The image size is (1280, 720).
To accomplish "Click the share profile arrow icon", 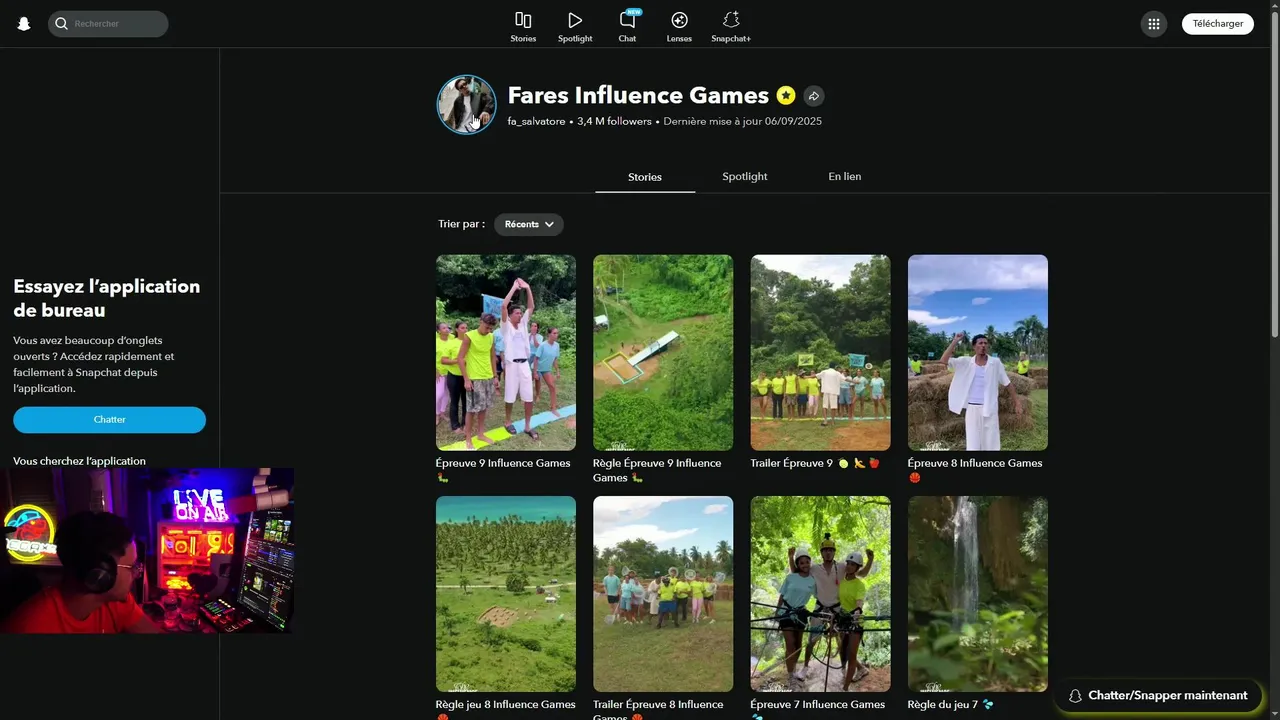I will [814, 96].
